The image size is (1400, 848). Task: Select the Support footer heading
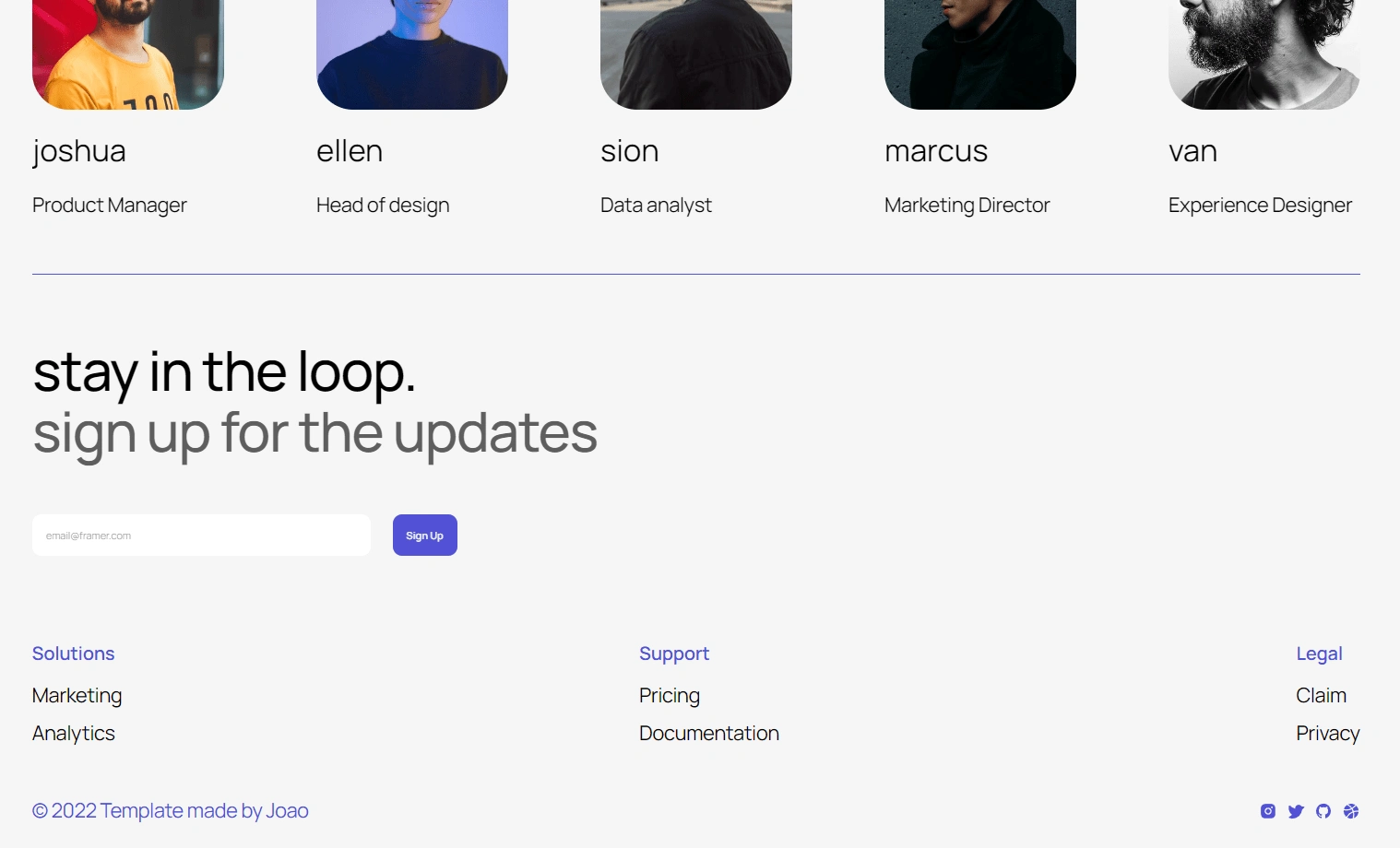674,654
